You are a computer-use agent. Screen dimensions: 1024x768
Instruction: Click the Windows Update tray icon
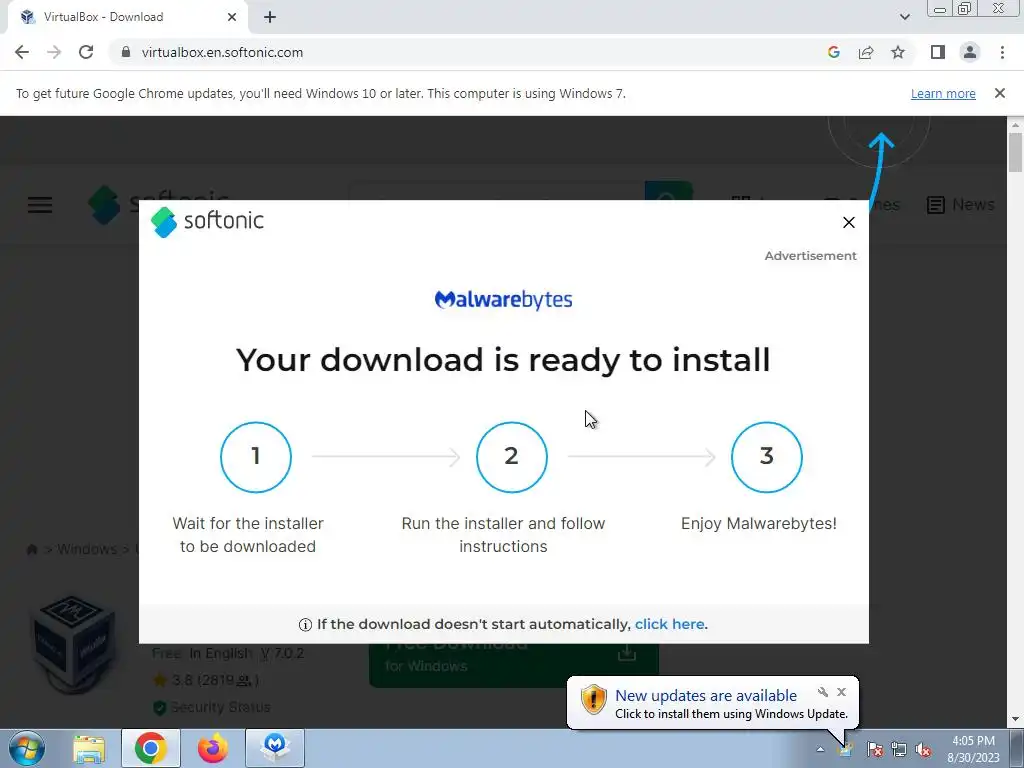(845, 749)
